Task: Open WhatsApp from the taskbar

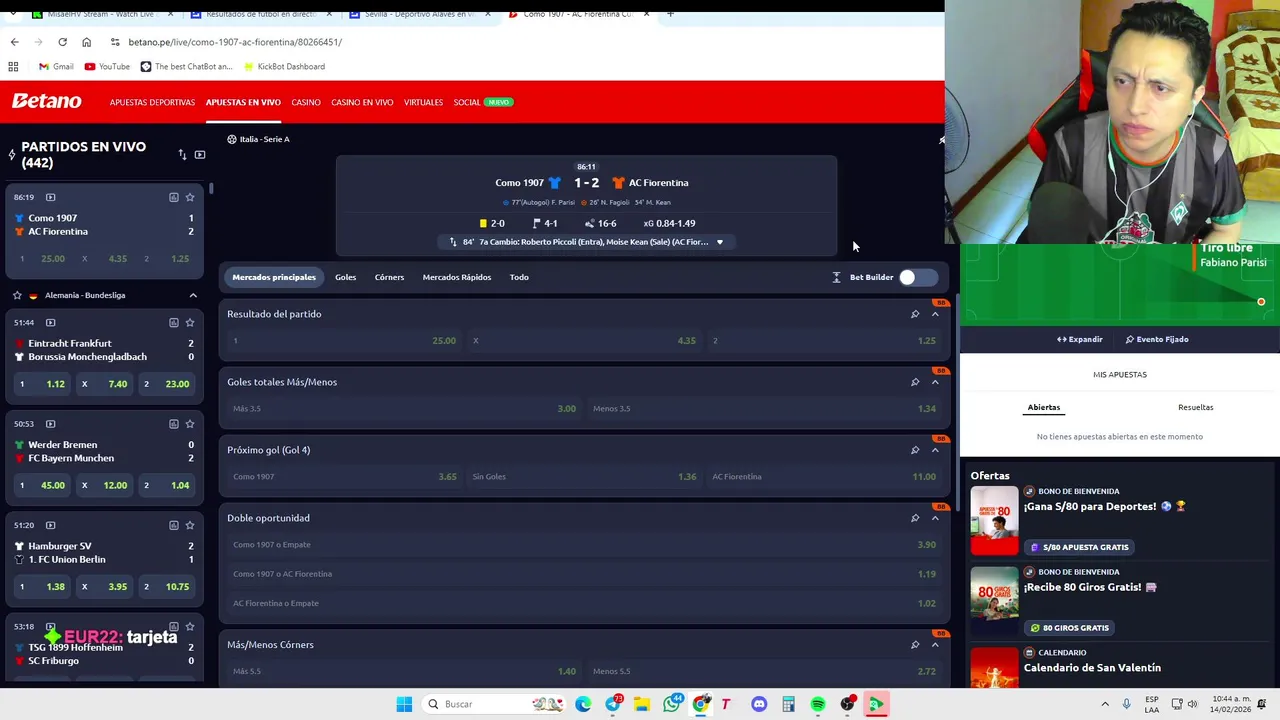Action: (x=672, y=704)
